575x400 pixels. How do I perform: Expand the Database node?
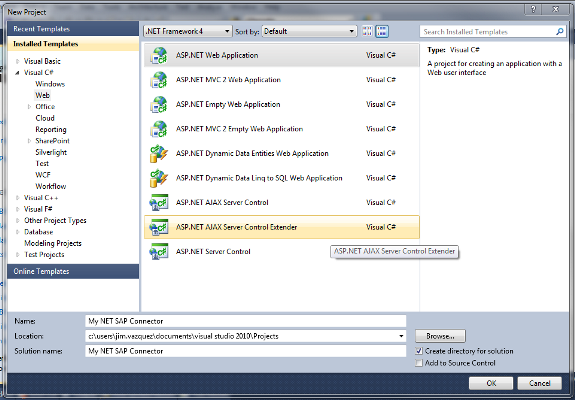click(17, 232)
